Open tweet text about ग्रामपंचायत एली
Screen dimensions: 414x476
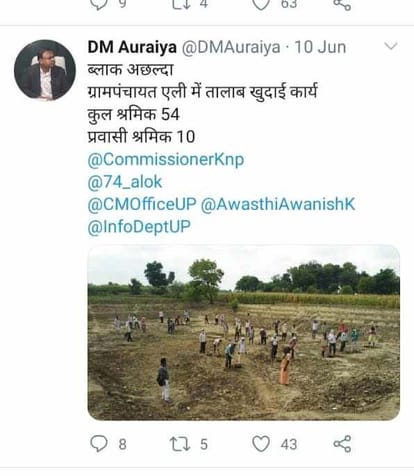(202, 92)
